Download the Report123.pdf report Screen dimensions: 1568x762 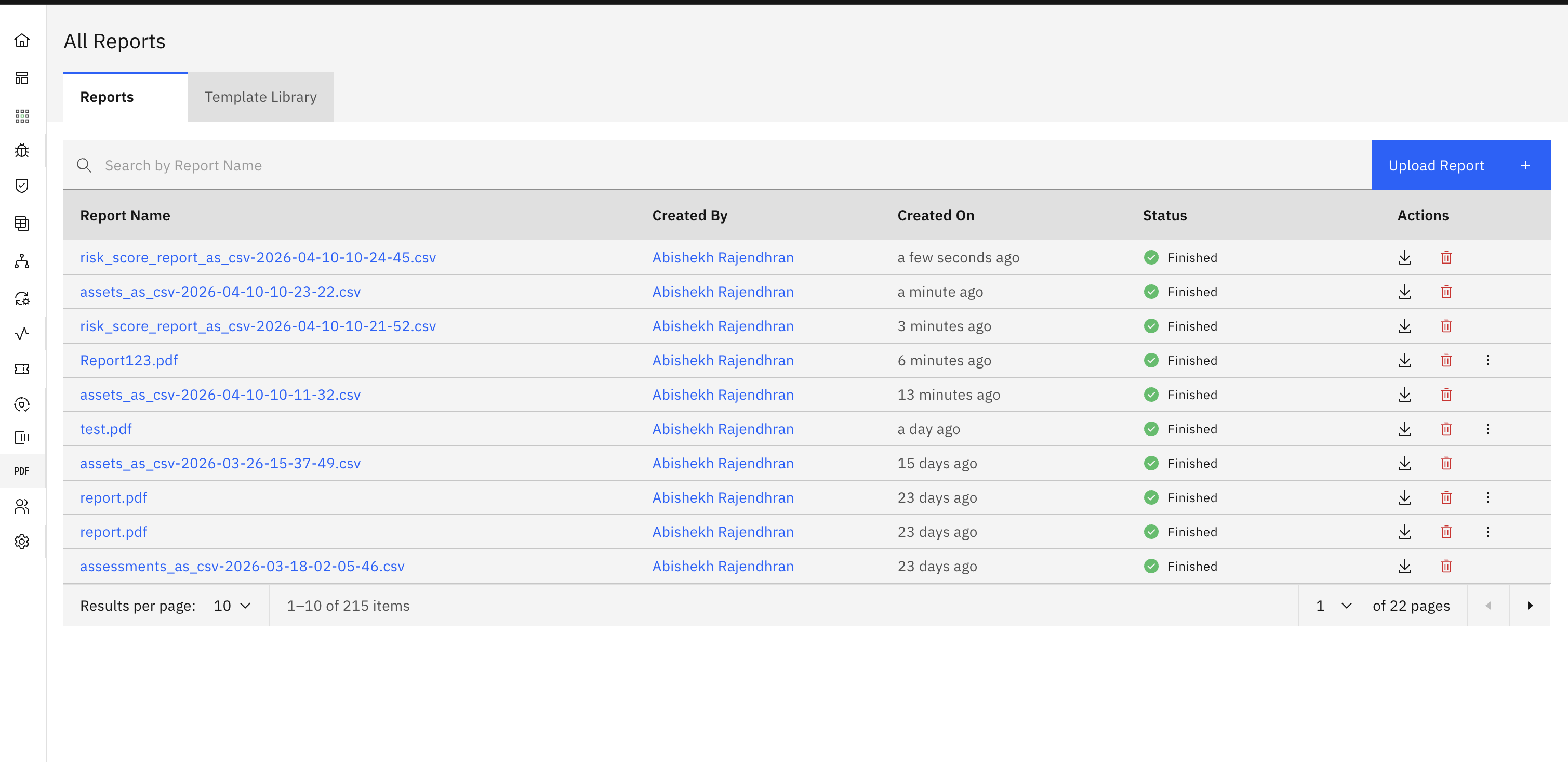pyautogui.click(x=1404, y=360)
